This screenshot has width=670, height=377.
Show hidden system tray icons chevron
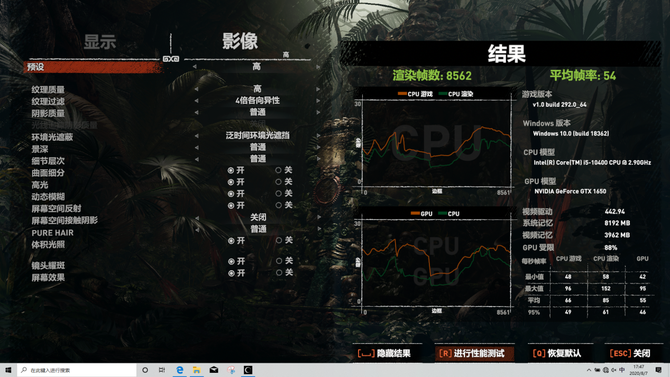tap(589, 370)
